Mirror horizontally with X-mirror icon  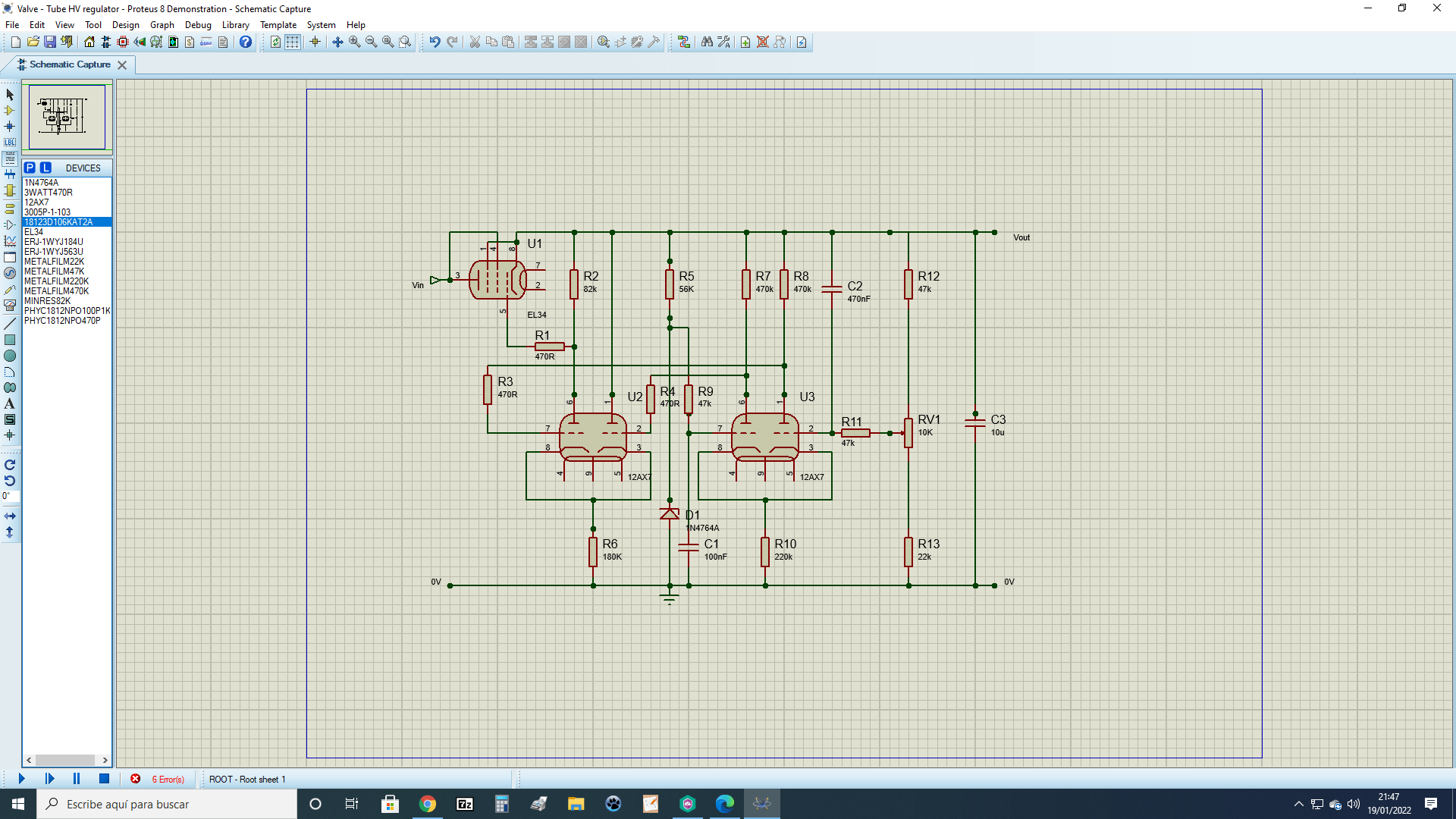pos(10,516)
